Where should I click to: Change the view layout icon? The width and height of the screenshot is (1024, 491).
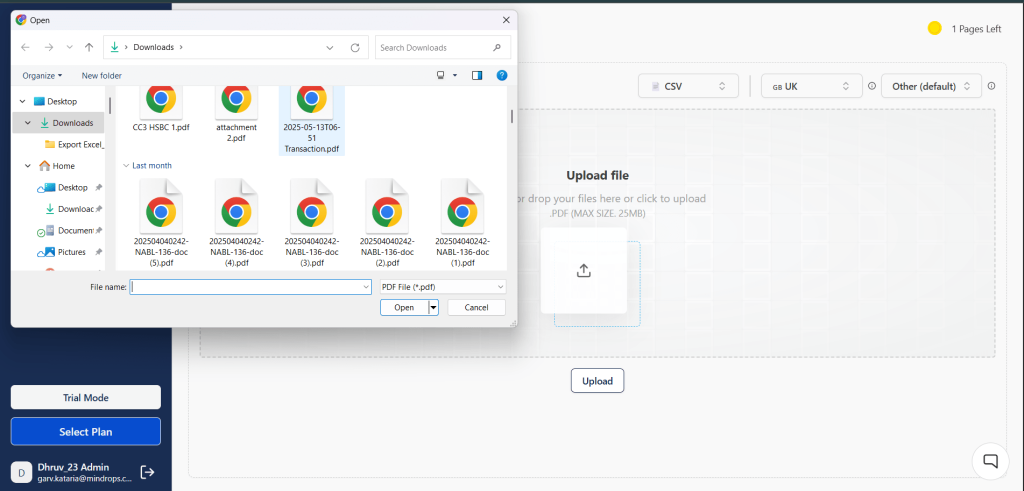(x=441, y=76)
